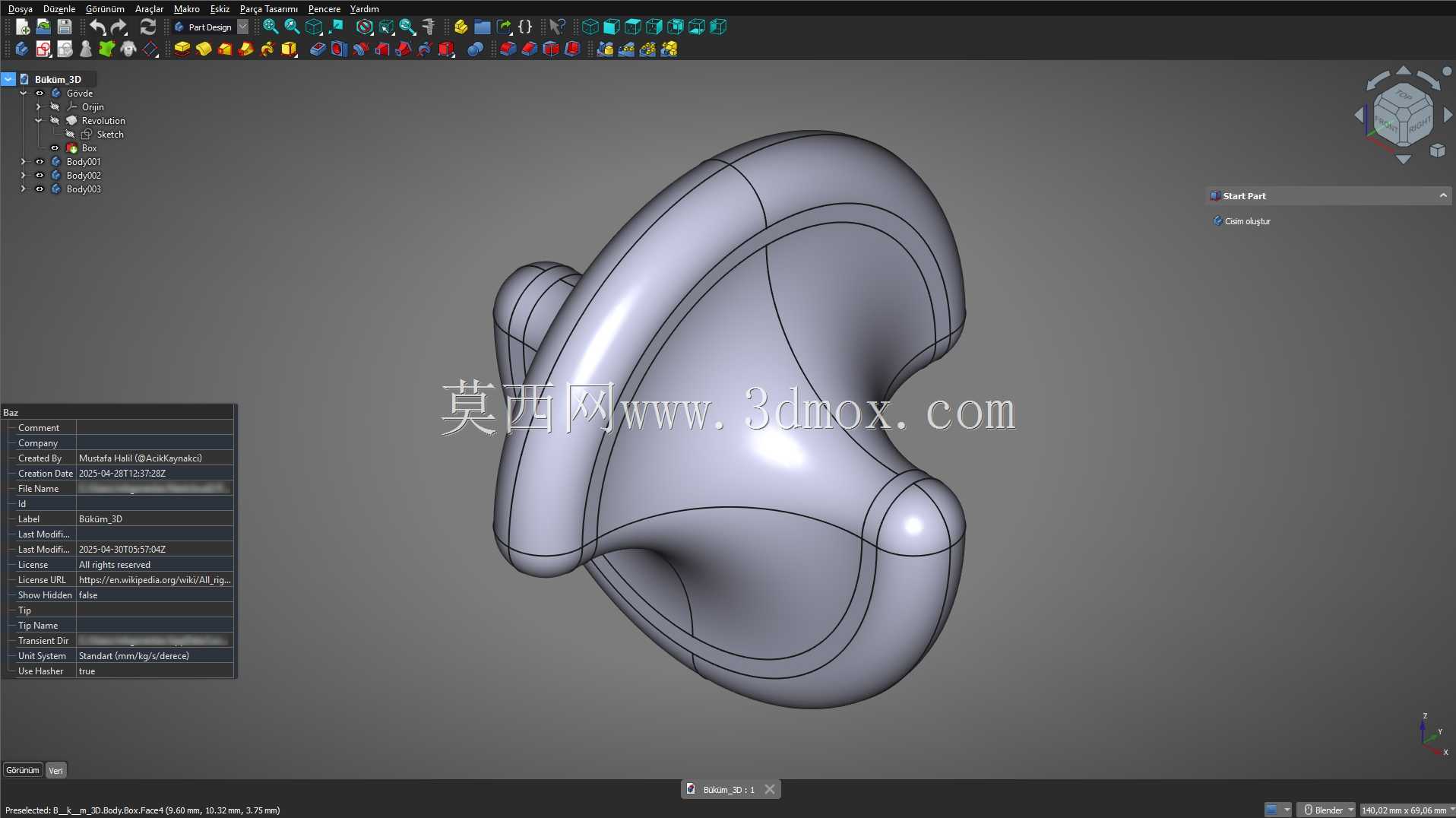
Task: Open the Araçlar menu
Action: [149, 9]
